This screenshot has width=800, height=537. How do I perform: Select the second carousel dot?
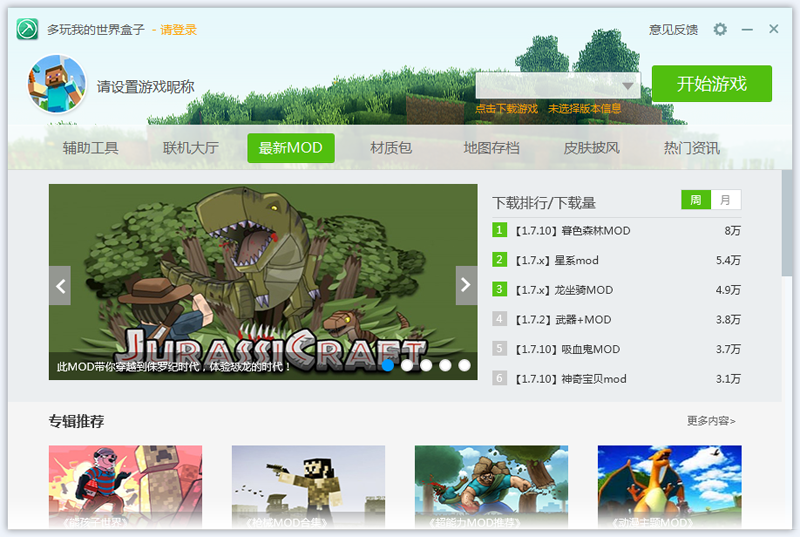407,365
